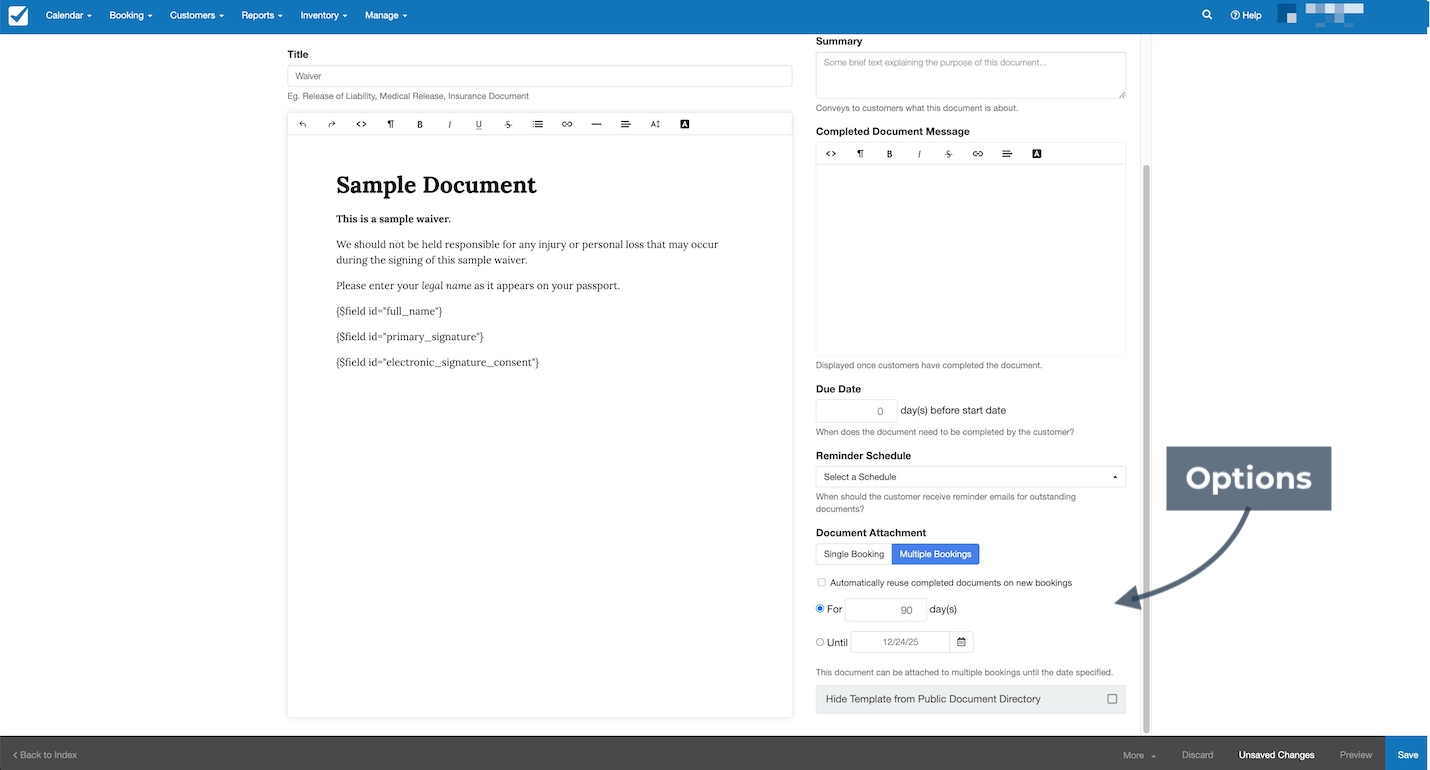Click Redo in the document editor toolbar
This screenshot has width=1430, height=770.
pyautogui.click(x=332, y=124)
